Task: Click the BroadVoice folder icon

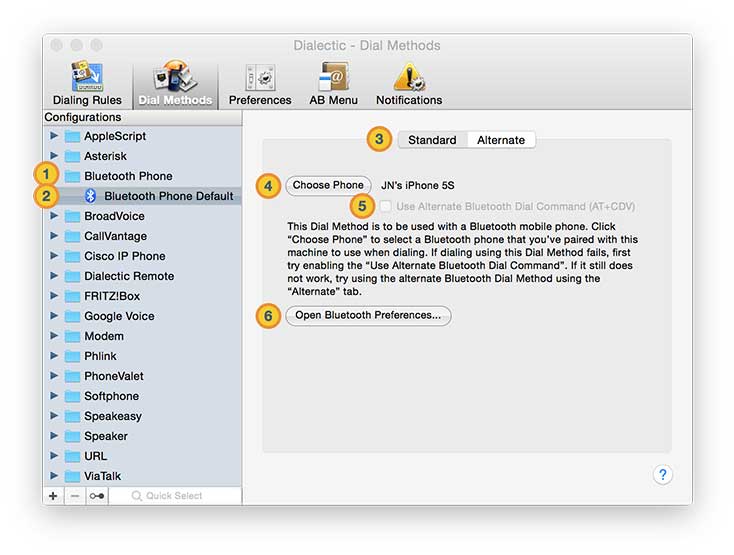Action: [72, 216]
